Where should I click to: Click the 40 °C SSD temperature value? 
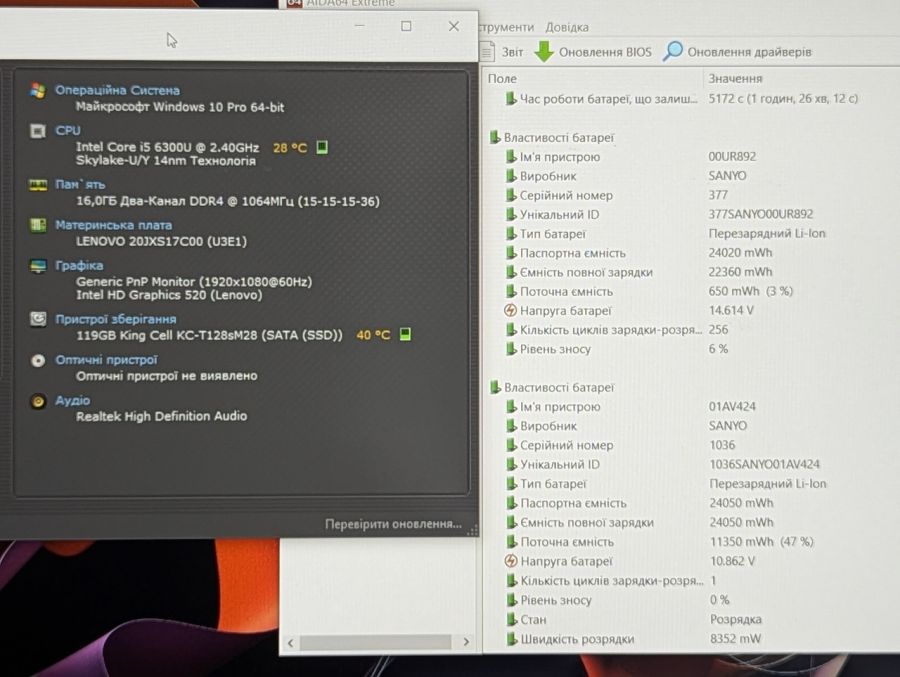tap(373, 335)
